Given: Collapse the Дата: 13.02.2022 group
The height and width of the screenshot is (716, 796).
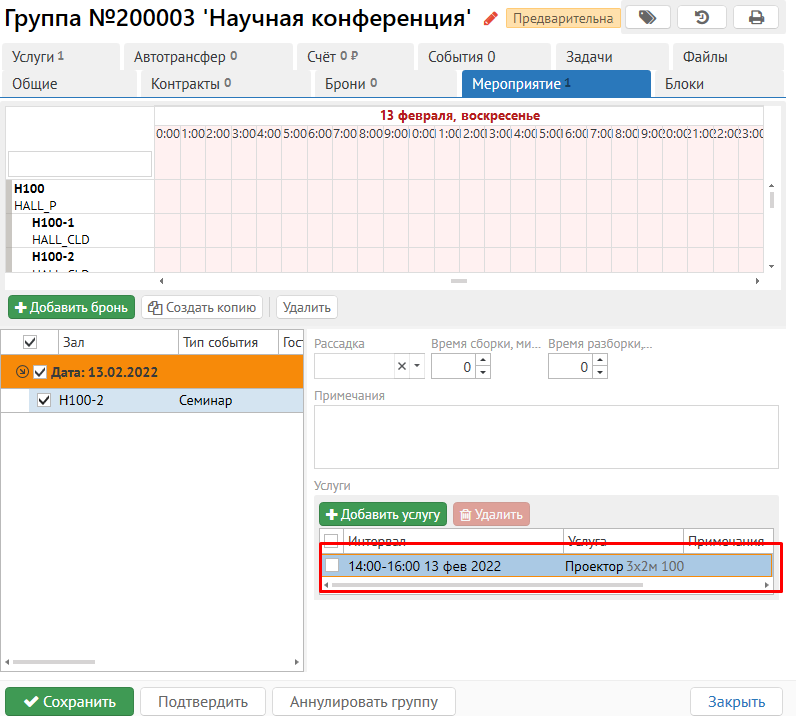Looking at the screenshot, I should point(20,372).
